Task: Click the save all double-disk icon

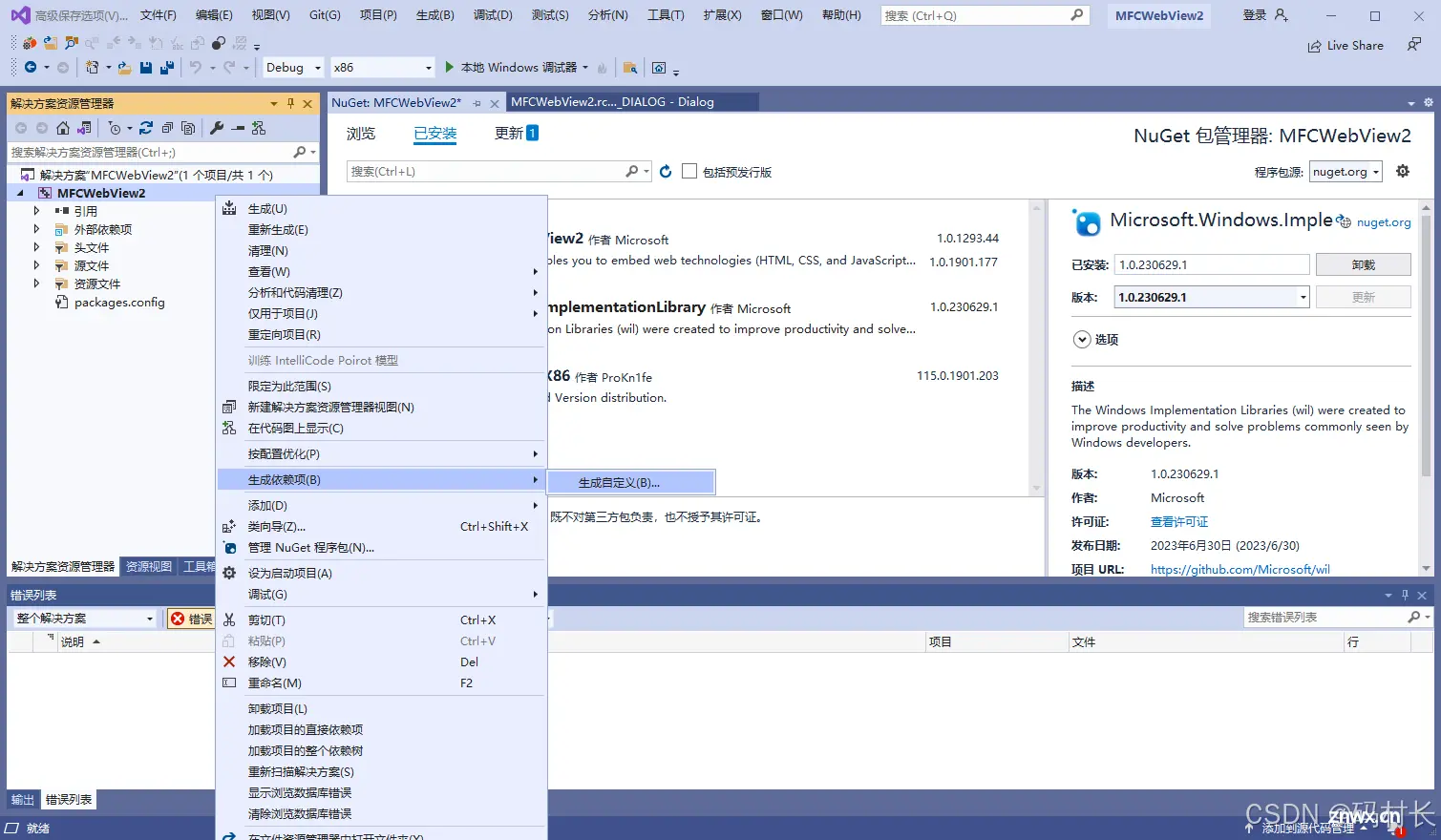Action: click(167, 67)
